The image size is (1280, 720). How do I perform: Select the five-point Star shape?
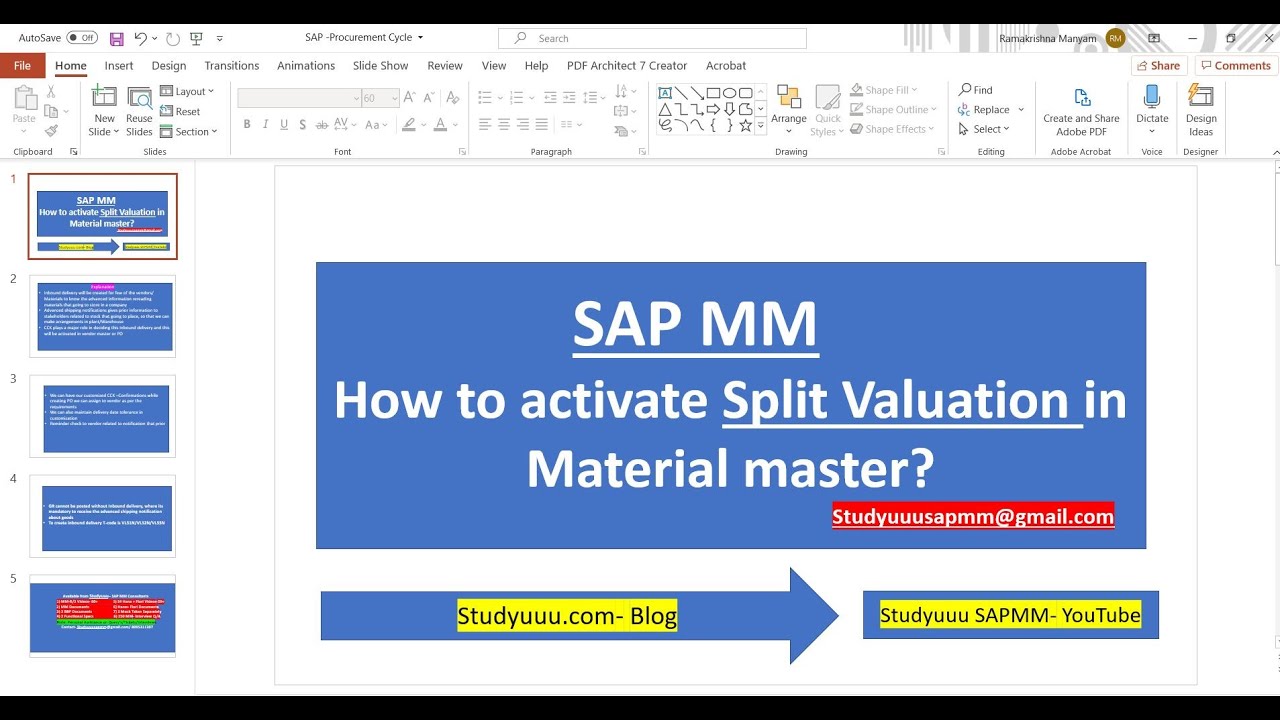click(746, 125)
